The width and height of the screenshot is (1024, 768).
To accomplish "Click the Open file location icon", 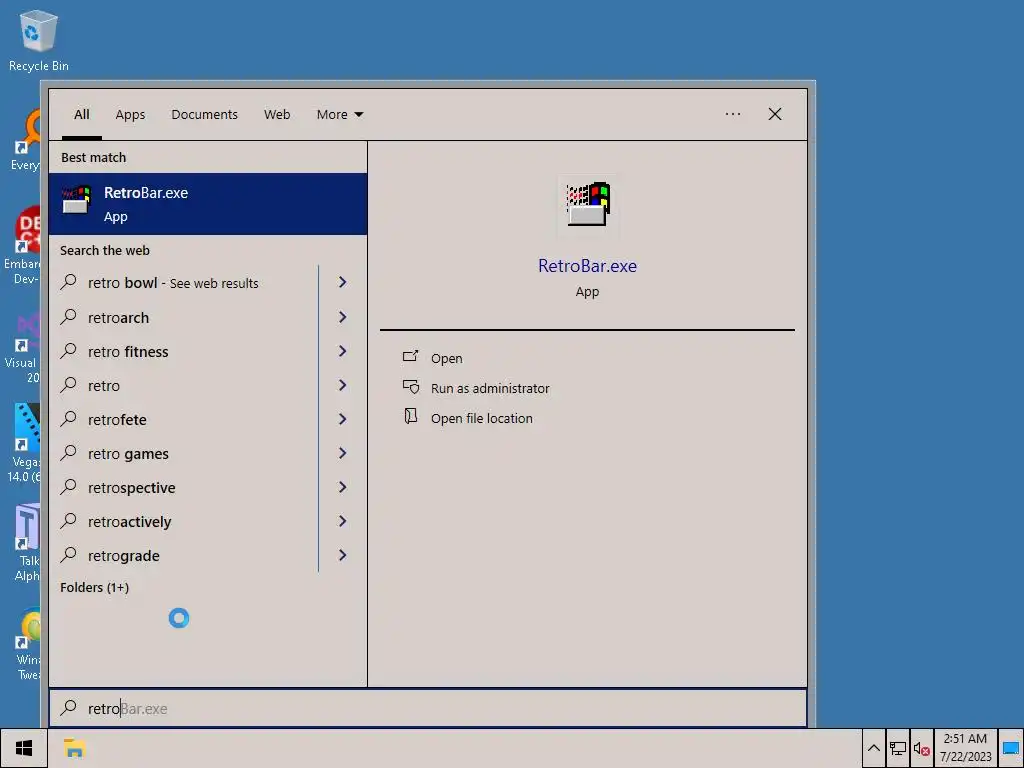I will (411, 416).
